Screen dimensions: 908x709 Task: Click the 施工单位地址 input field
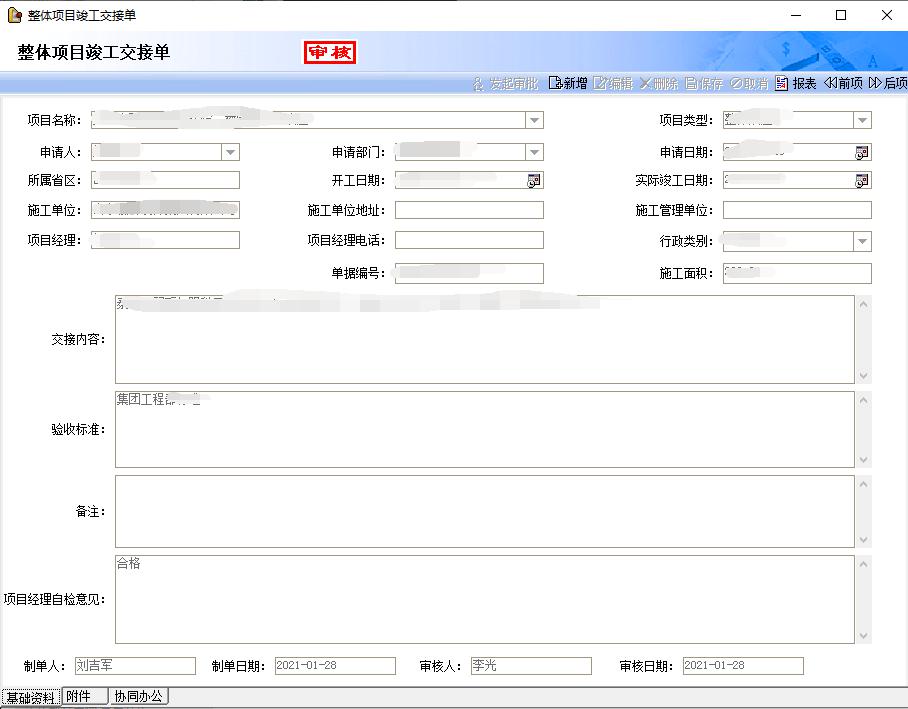[469, 211]
